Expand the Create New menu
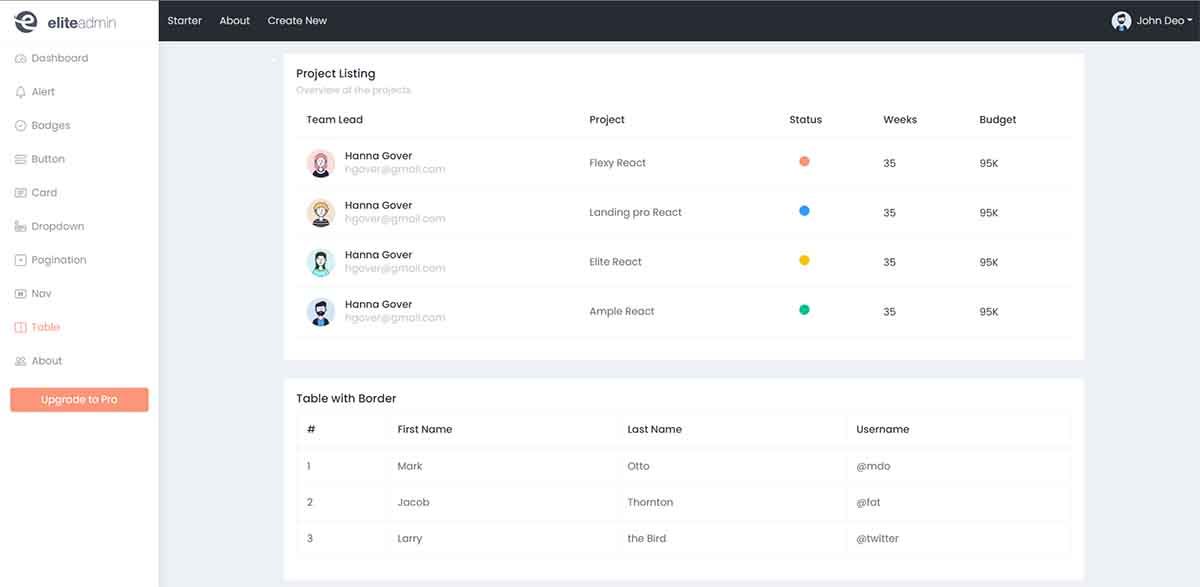The width and height of the screenshot is (1200, 587). click(x=297, y=20)
